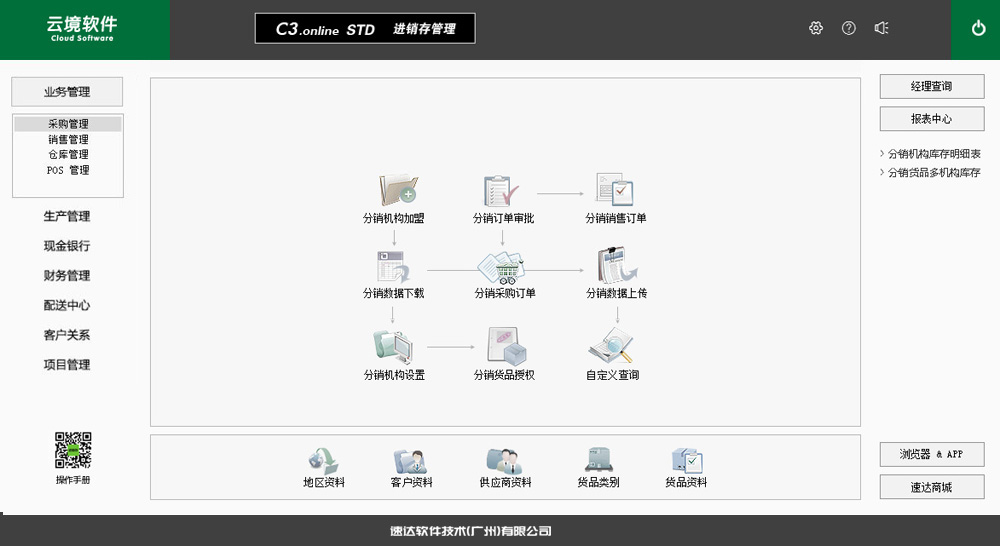This screenshot has width=1000, height=546.
Task: Open the 分销机构加盟 icon
Action: pos(396,190)
